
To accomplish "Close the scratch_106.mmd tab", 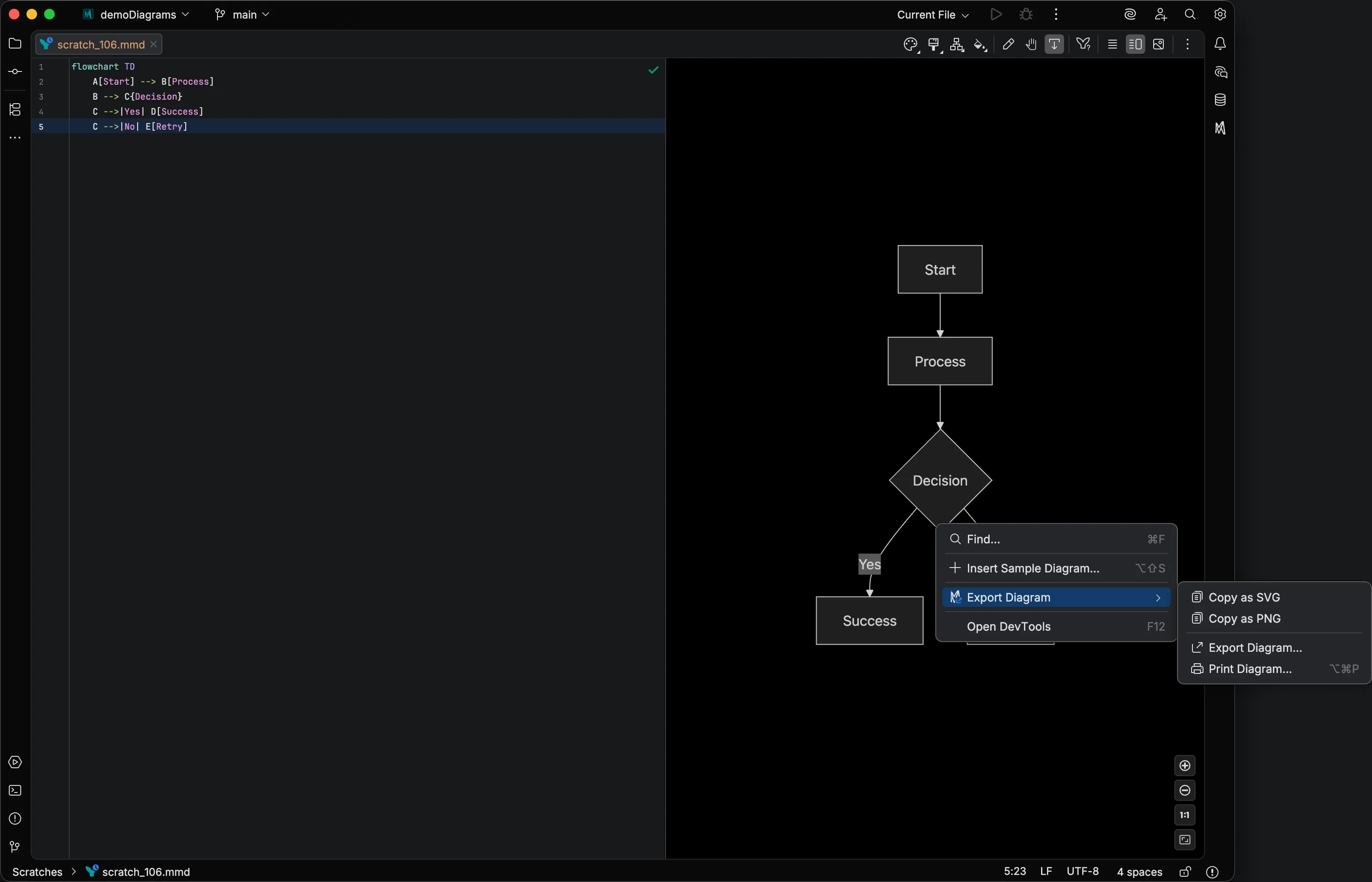I will click(154, 44).
